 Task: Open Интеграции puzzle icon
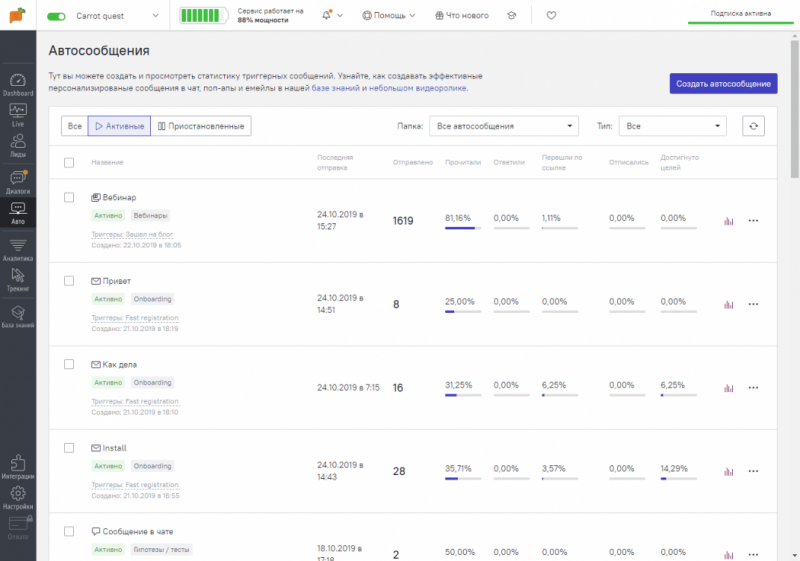17,467
